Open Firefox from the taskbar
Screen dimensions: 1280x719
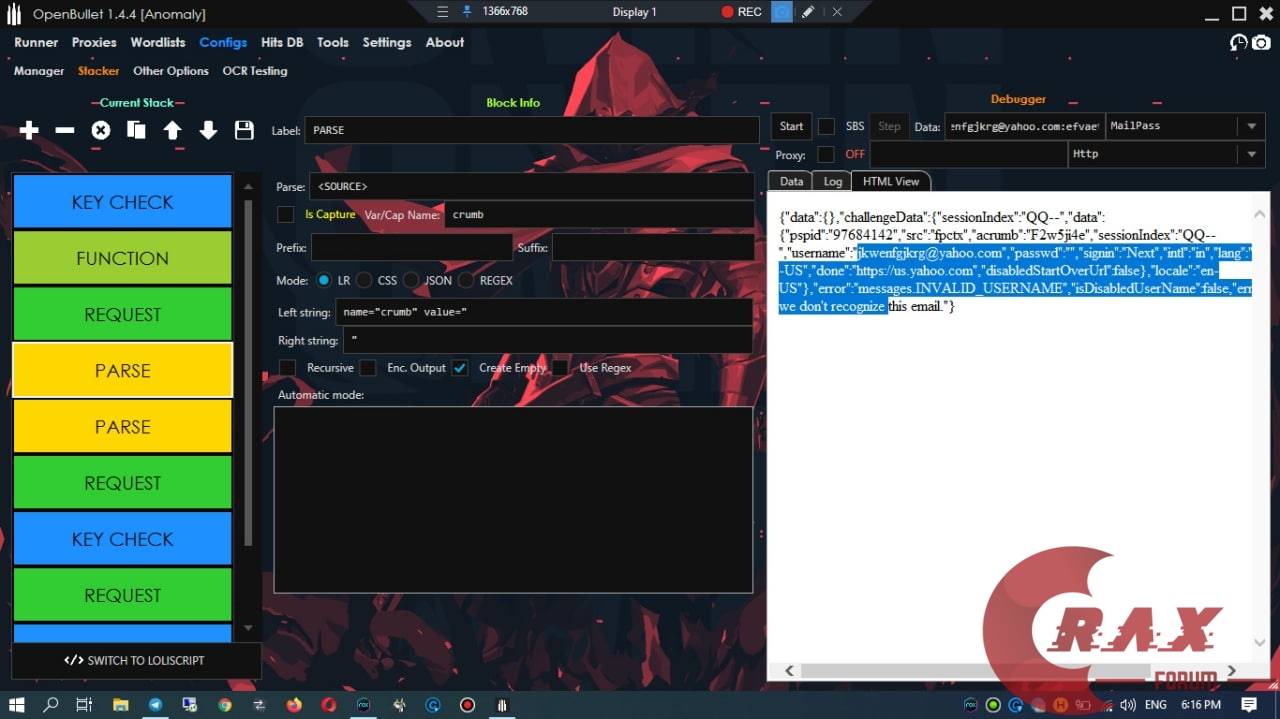294,705
